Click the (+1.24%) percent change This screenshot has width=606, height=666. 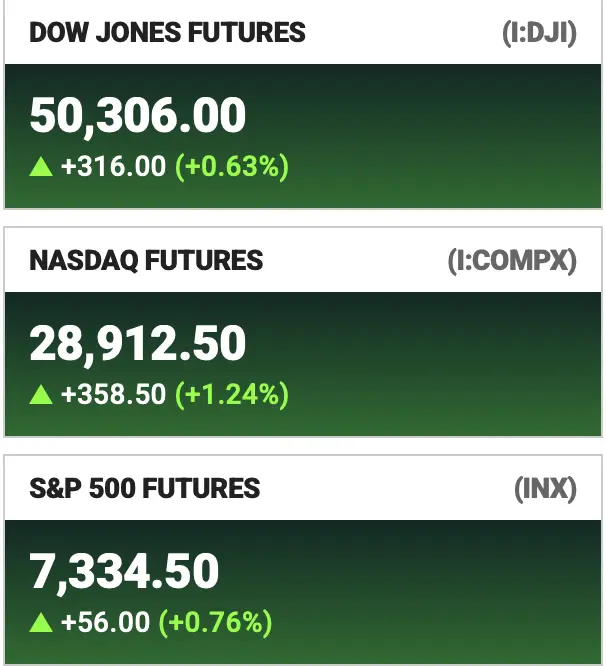tap(232, 395)
